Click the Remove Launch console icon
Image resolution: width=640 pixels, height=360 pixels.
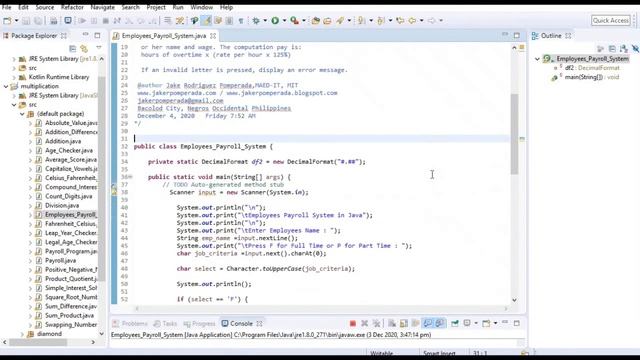[x=364, y=323]
